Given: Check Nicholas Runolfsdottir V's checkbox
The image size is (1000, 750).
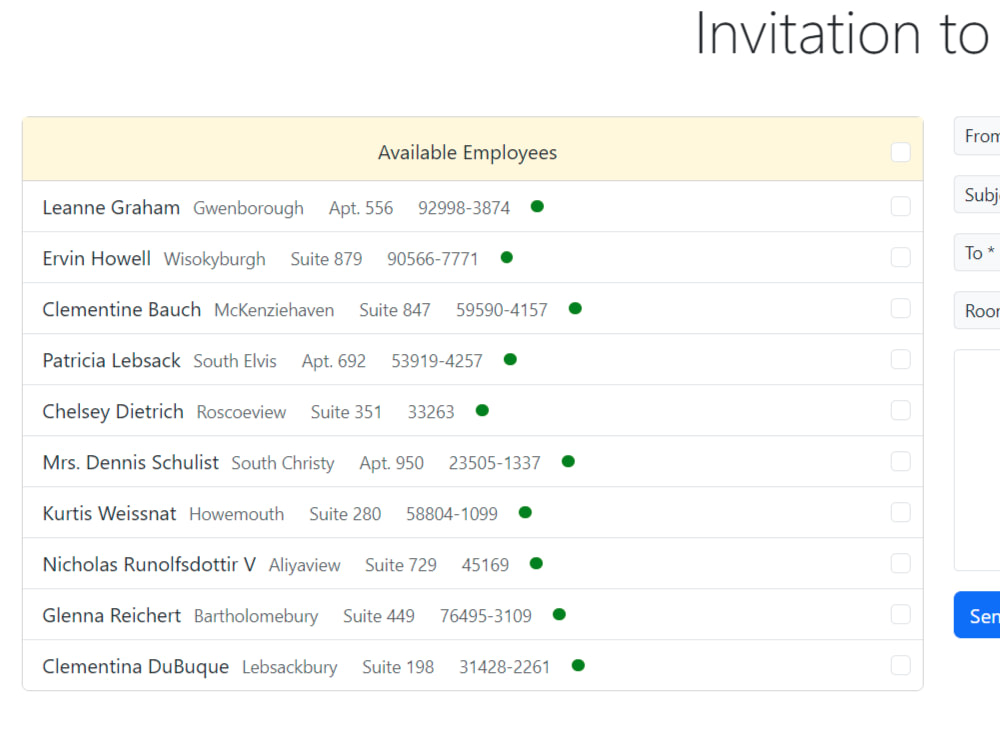Looking at the screenshot, I should [x=900, y=563].
